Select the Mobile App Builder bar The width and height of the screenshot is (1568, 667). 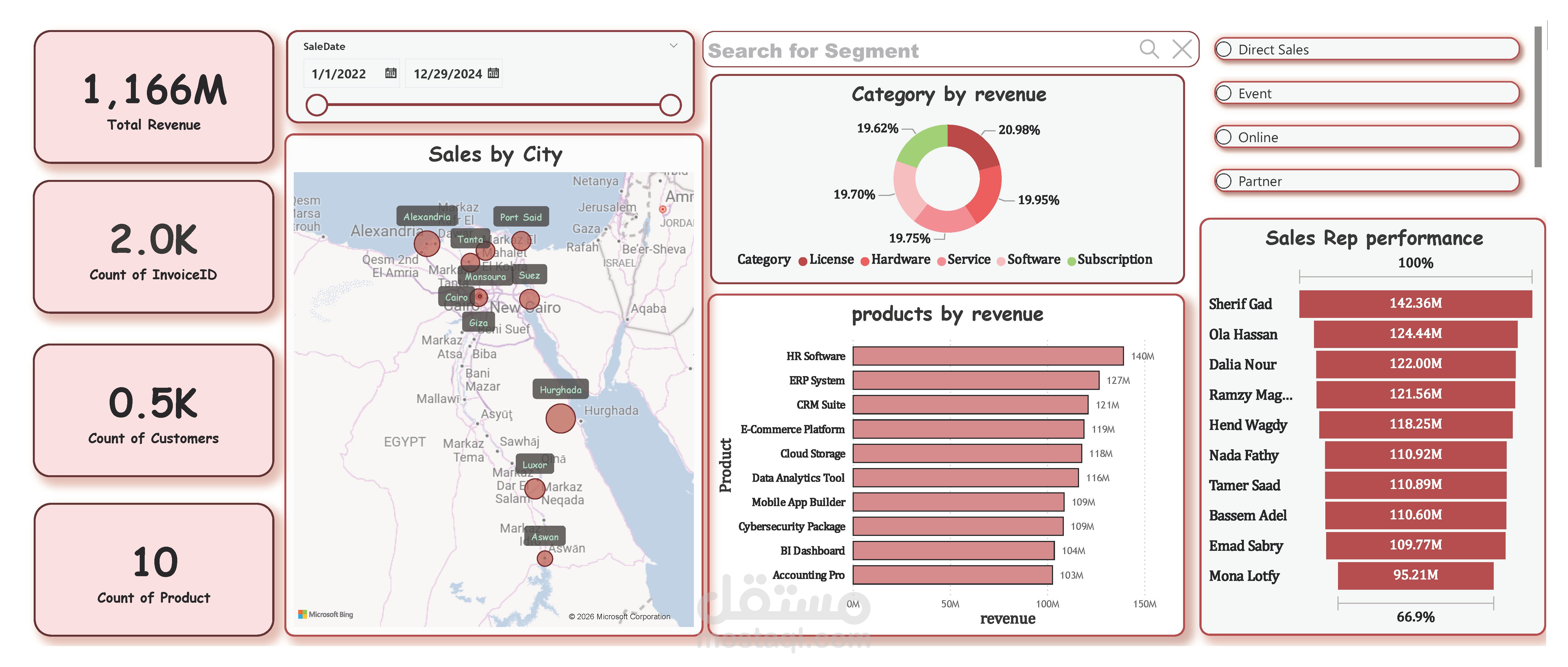point(959,502)
